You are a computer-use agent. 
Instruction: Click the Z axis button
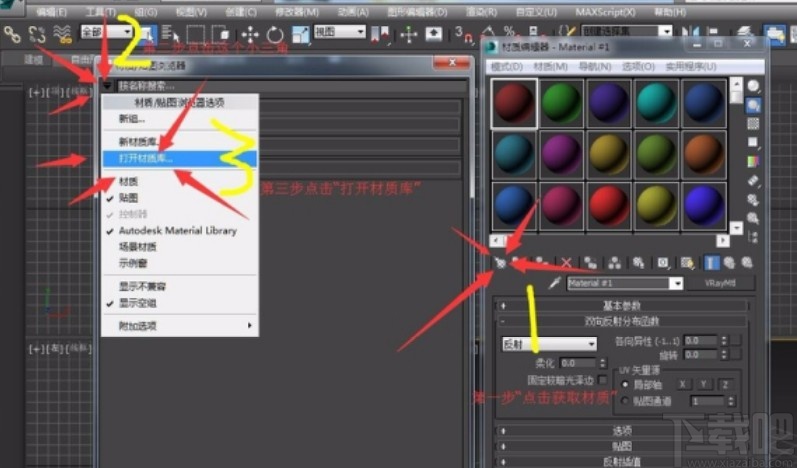point(725,385)
